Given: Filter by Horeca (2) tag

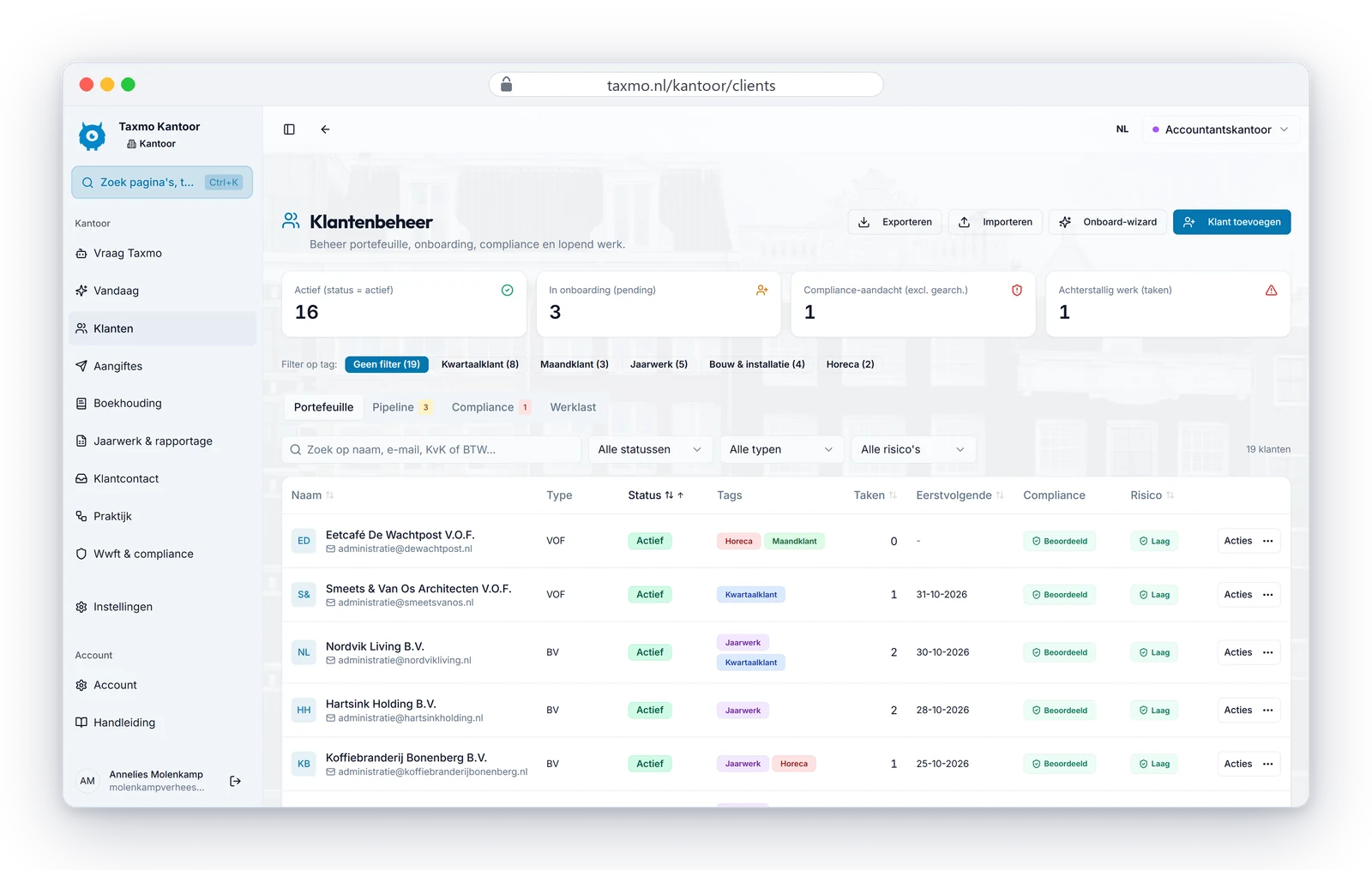Looking at the screenshot, I should click(x=851, y=364).
